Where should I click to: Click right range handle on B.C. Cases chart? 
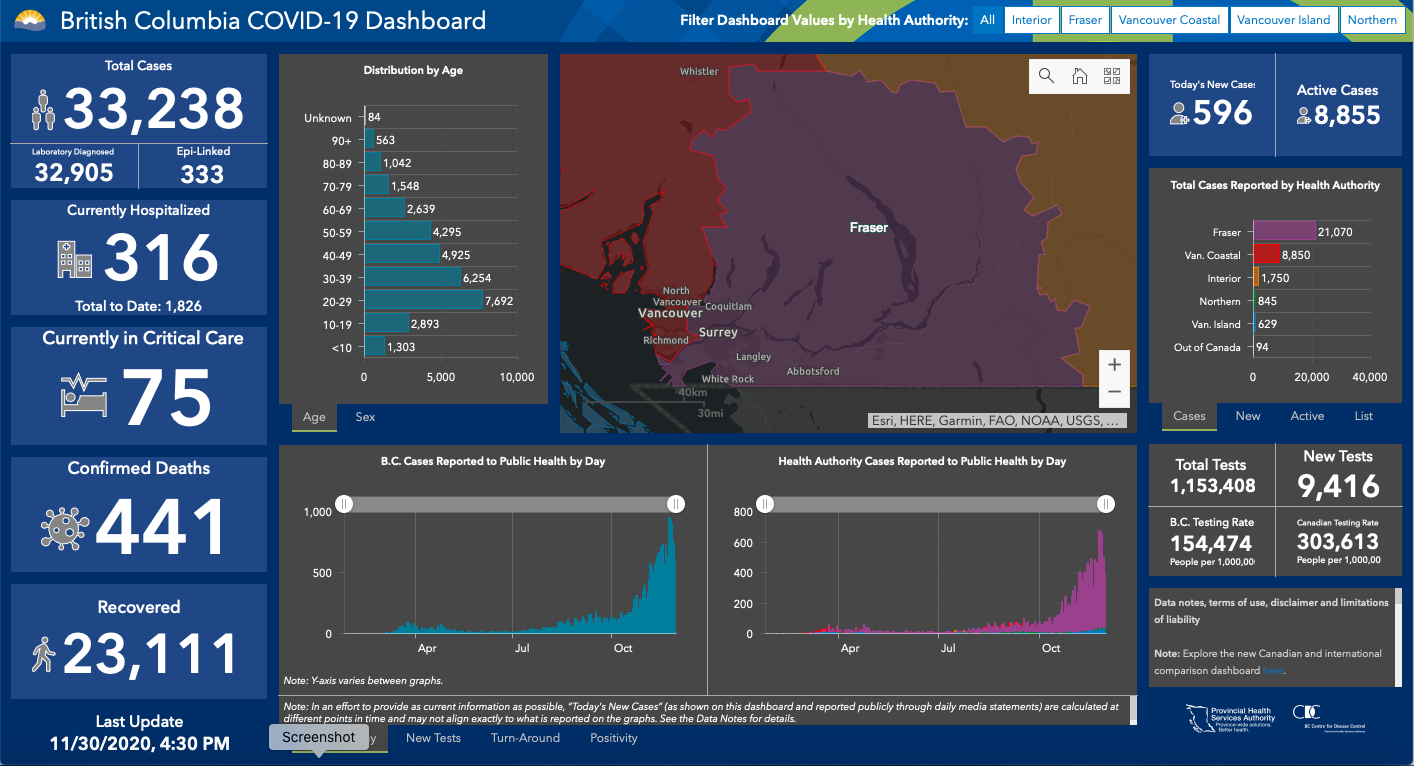[675, 504]
